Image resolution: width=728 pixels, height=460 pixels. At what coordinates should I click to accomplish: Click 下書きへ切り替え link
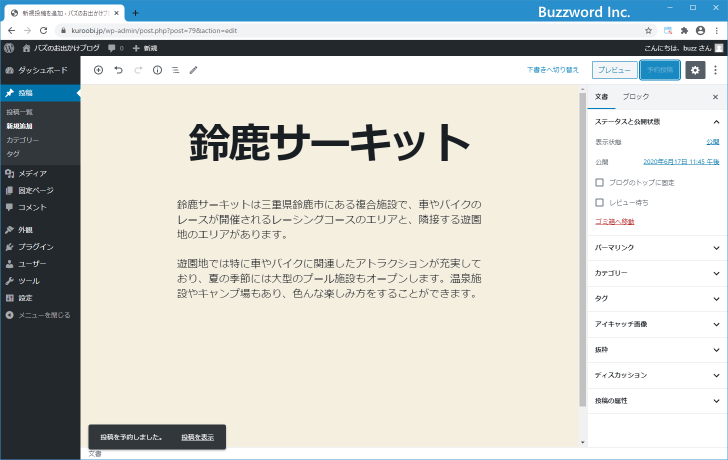552,70
